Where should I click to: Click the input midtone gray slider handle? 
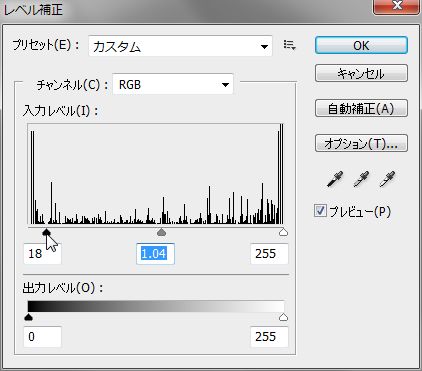[161, 232]
